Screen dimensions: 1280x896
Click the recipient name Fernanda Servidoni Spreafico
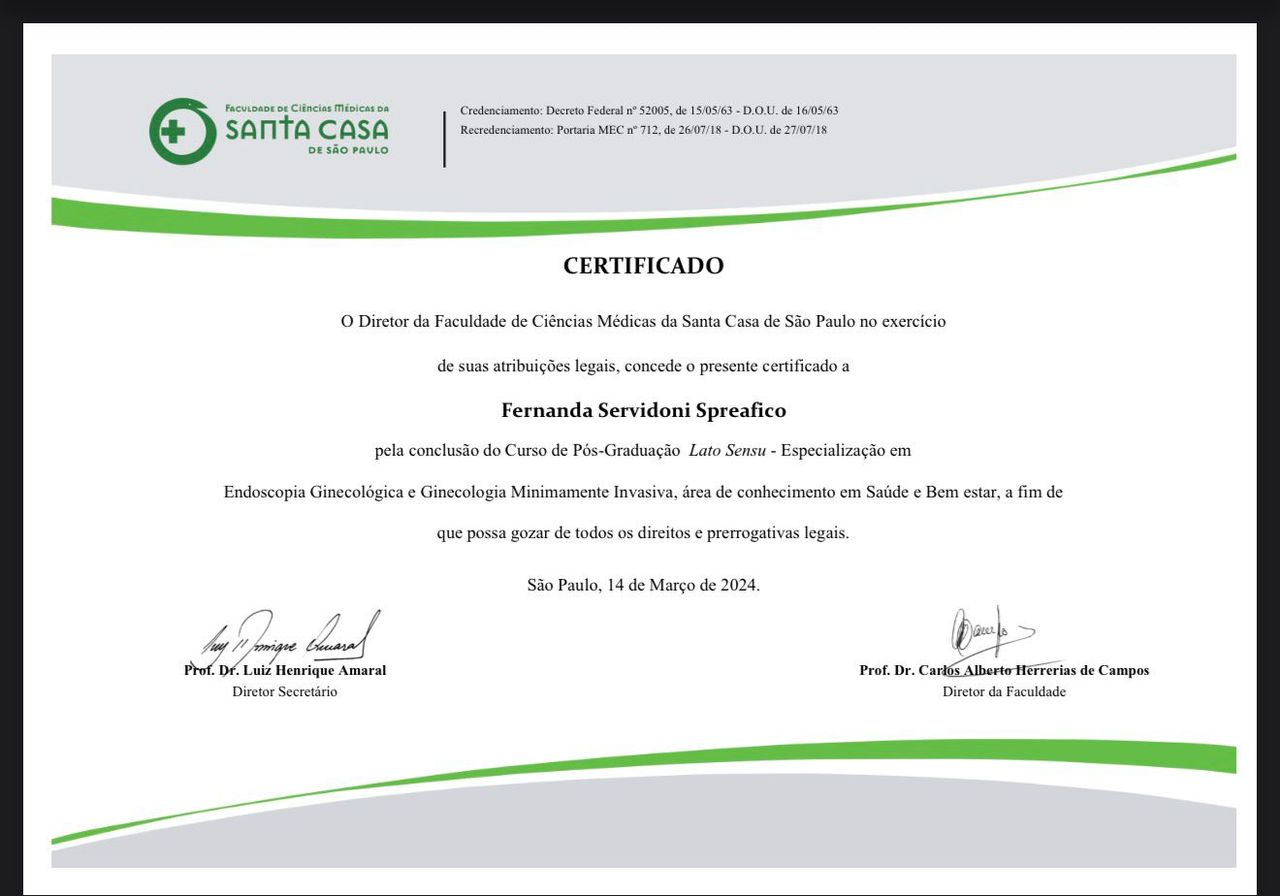pos(643,411)
